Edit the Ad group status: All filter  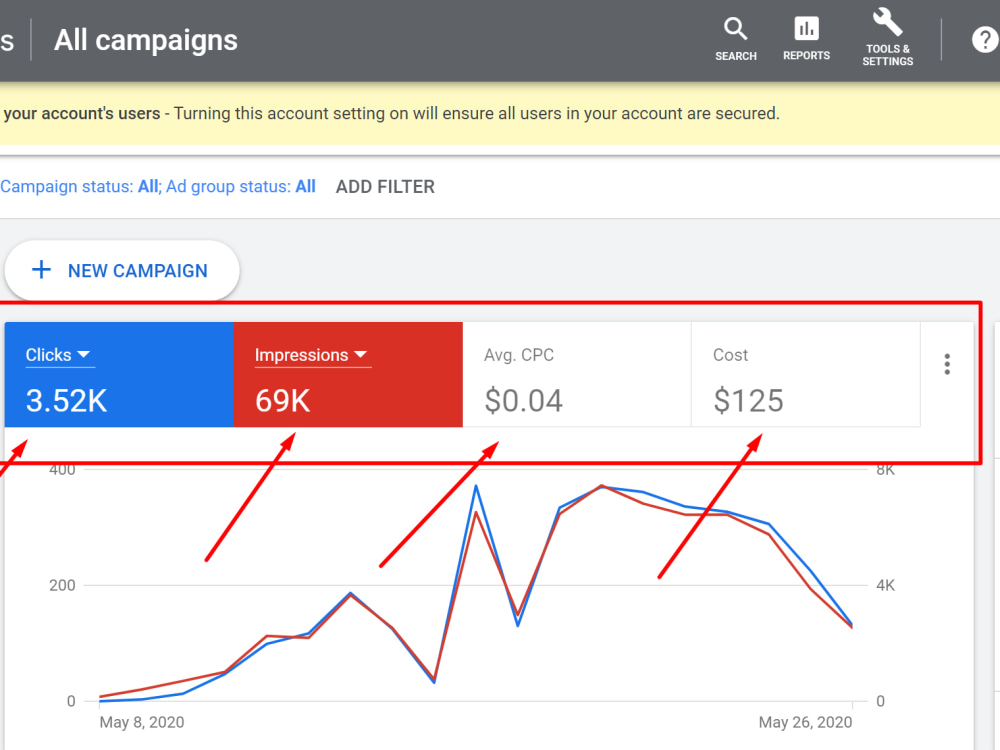(x=241, y=187)
